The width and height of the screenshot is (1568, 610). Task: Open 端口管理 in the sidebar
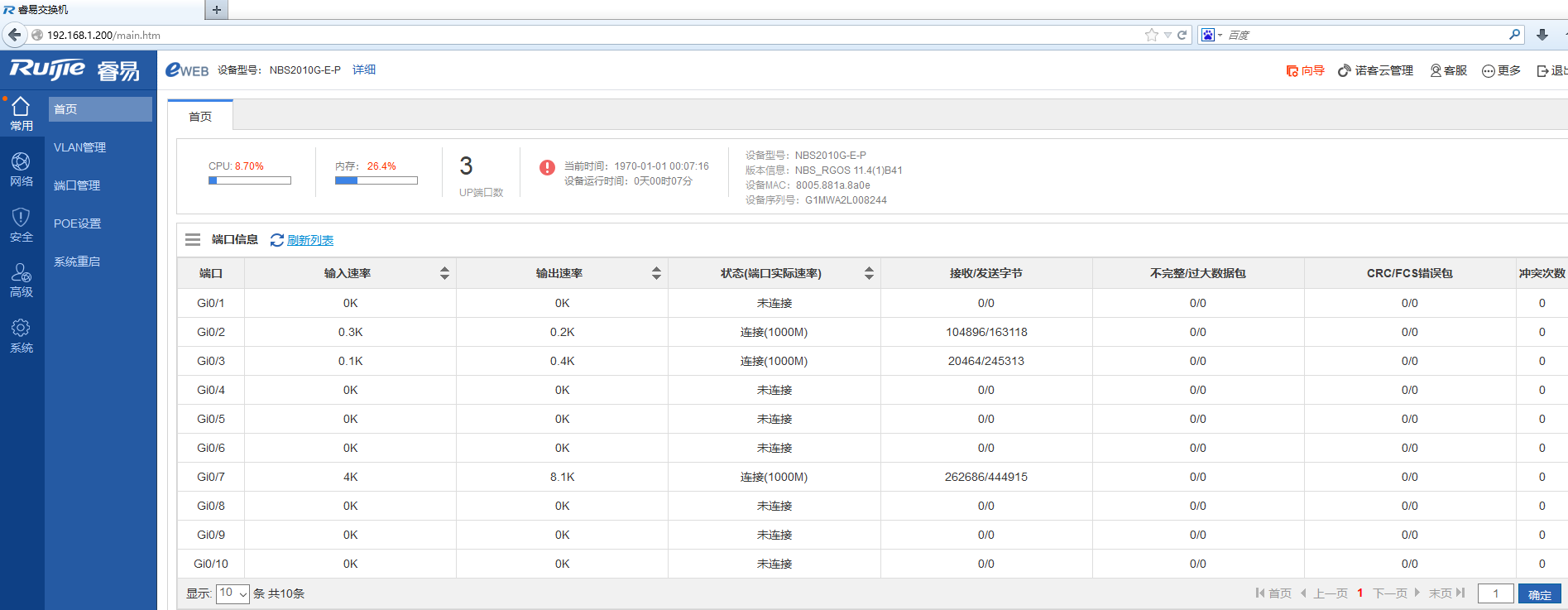(x=77, y=185)
